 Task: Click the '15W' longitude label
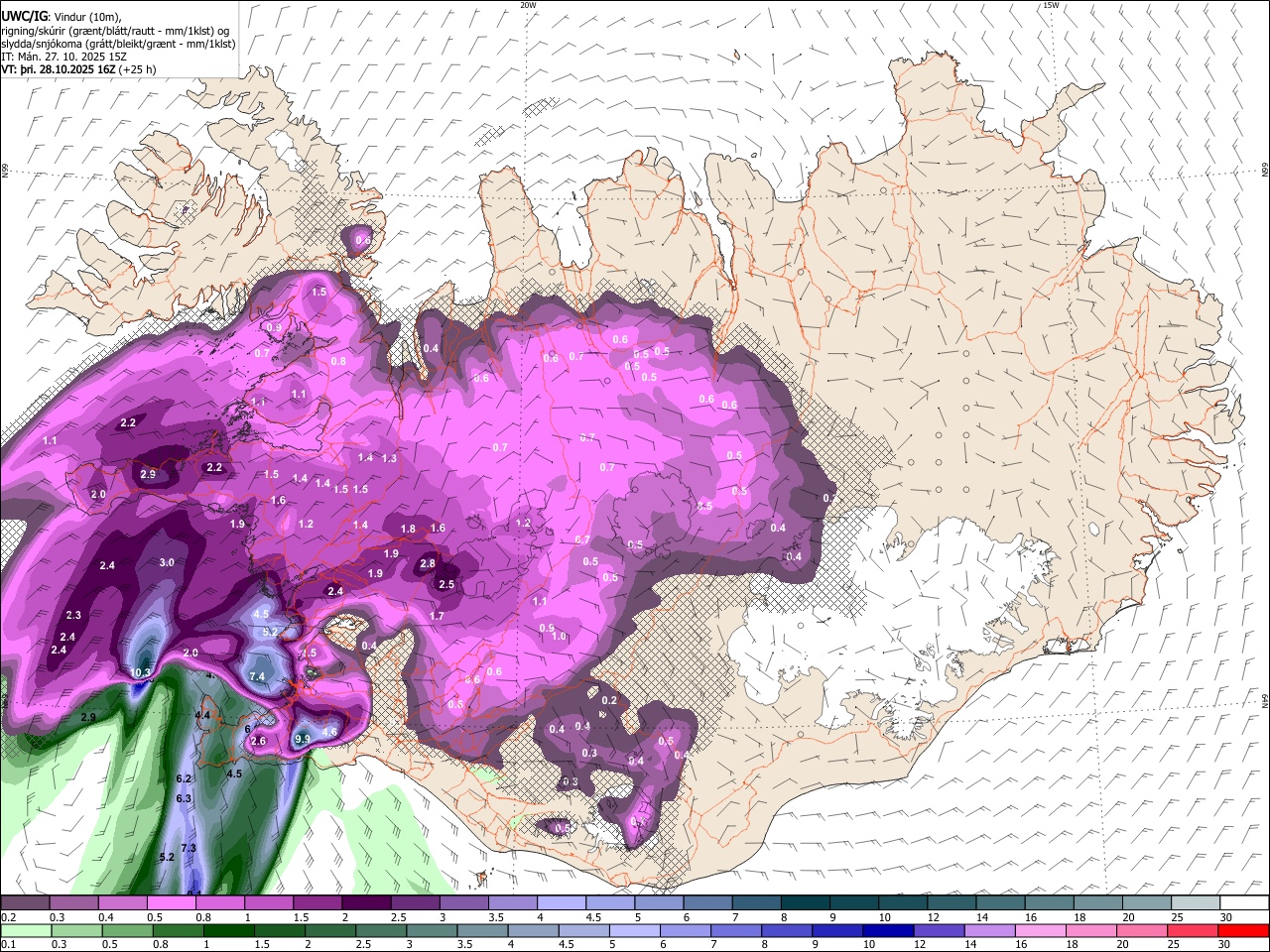pyautogui.click(x=1050, y=6)
